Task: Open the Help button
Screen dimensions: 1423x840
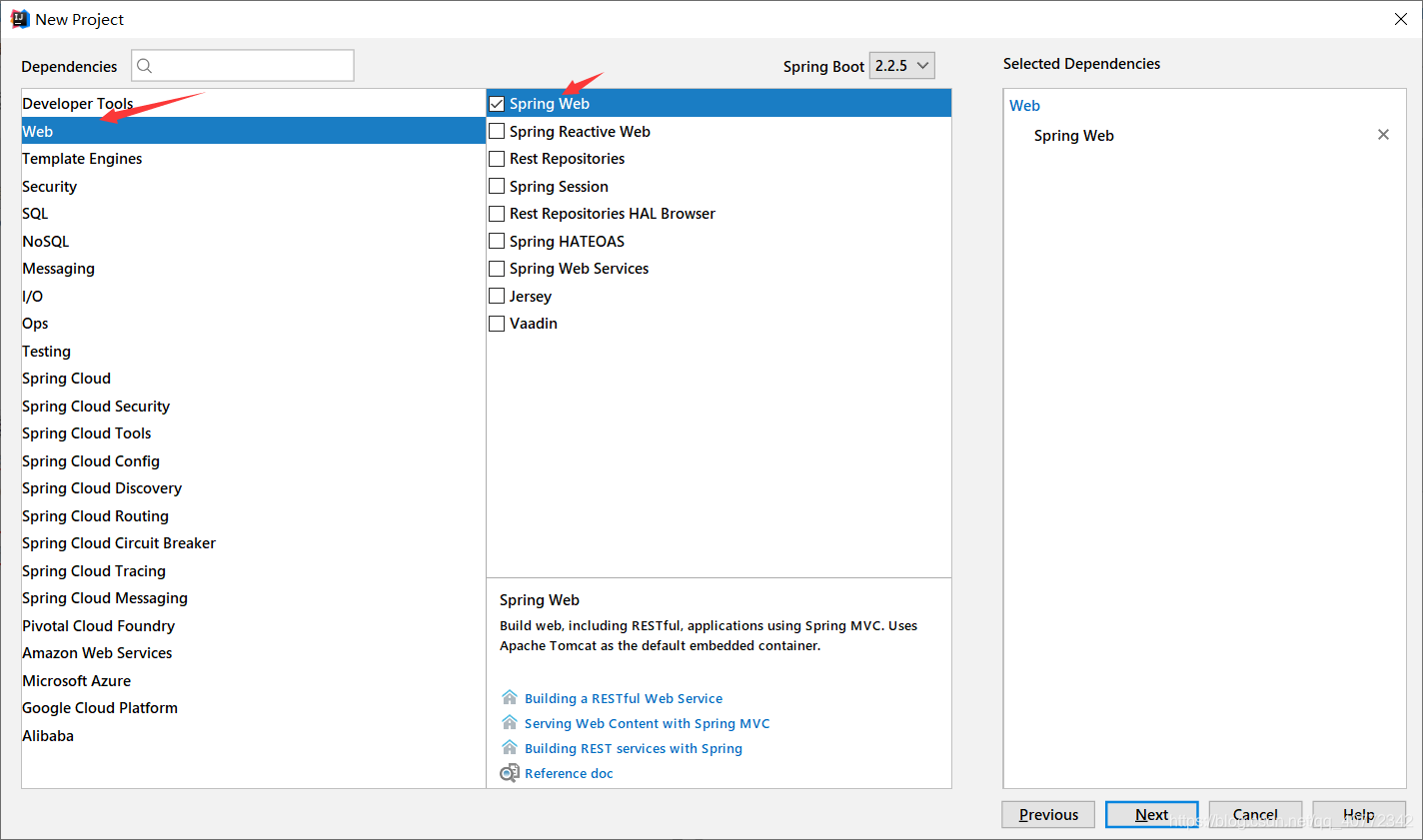Action: pos(1359,814)
